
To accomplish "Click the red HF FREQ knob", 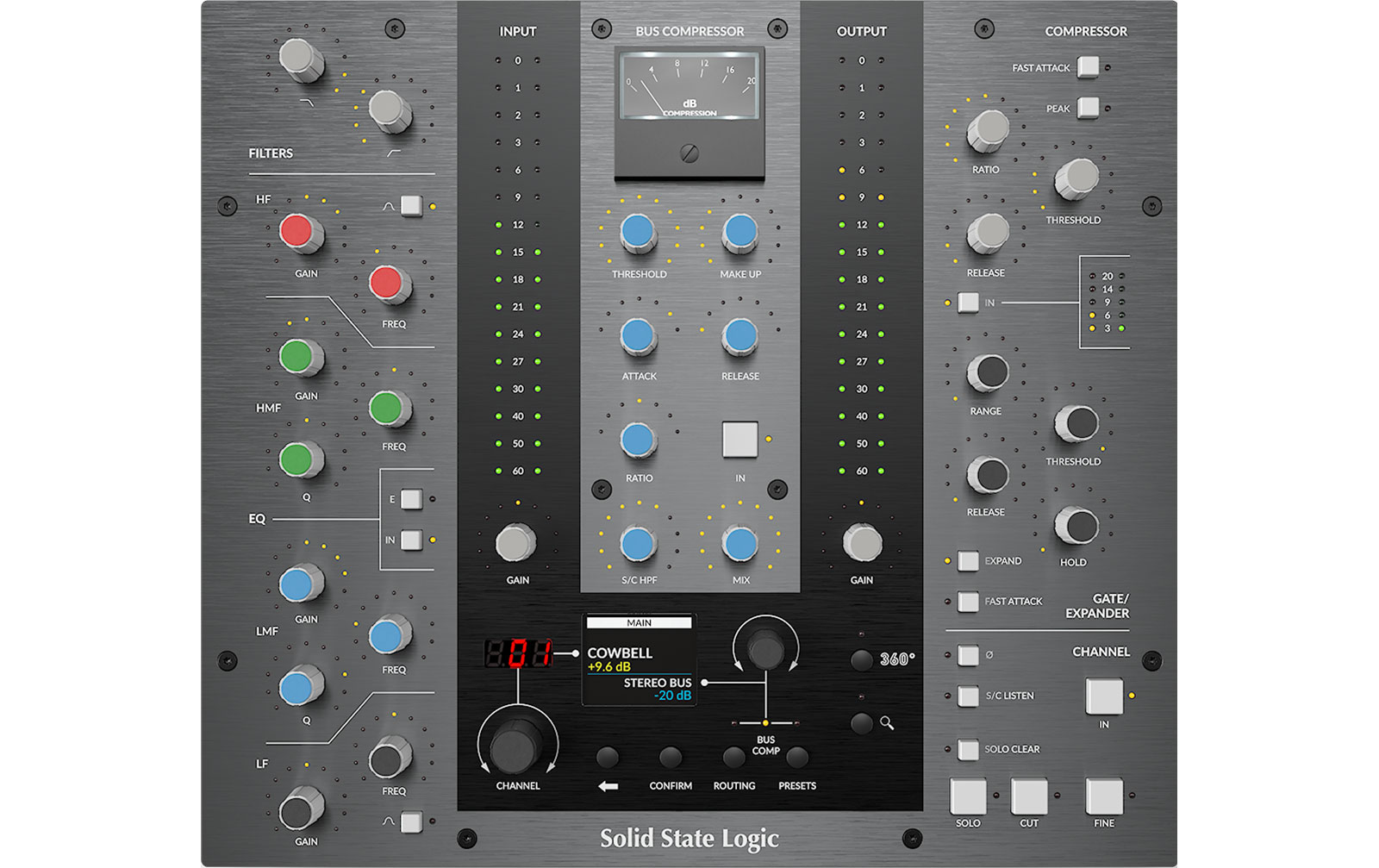I will 390,284.
